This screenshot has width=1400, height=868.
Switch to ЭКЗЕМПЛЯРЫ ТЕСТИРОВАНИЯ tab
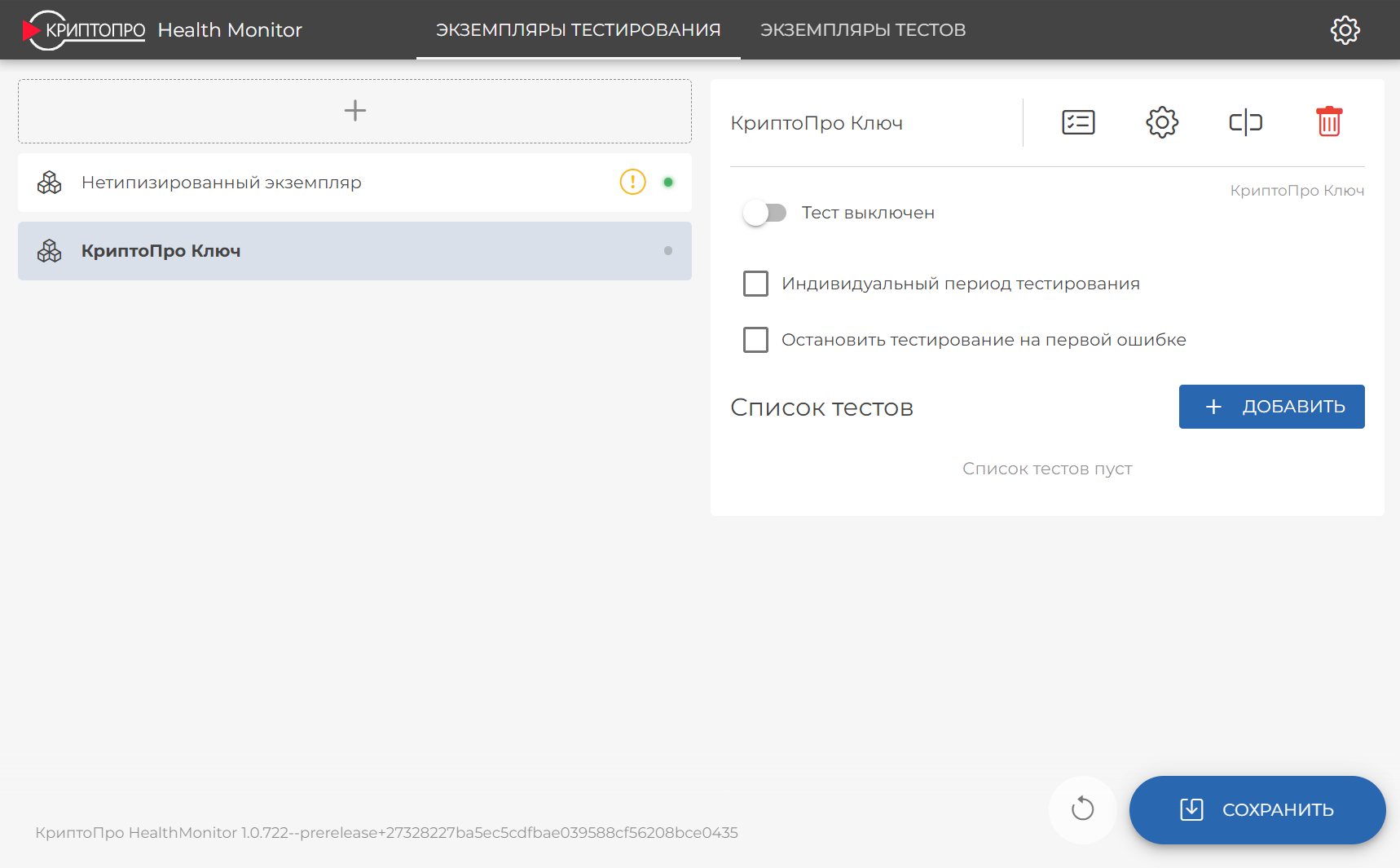578,30
